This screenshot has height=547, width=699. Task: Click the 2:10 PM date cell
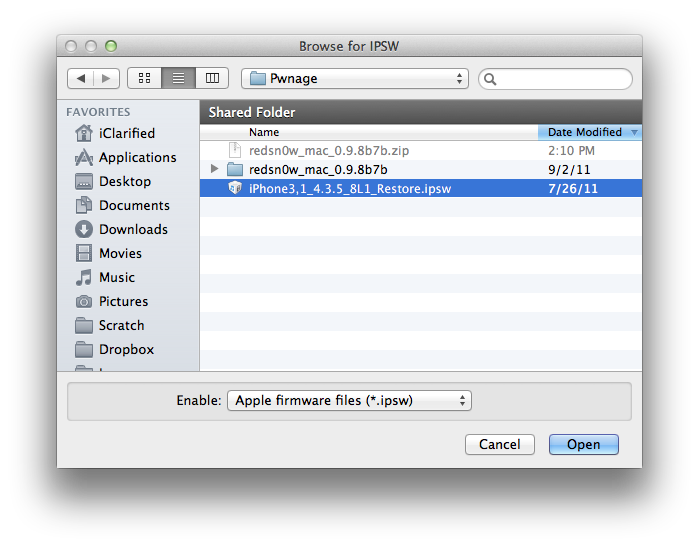pos(572,151)
